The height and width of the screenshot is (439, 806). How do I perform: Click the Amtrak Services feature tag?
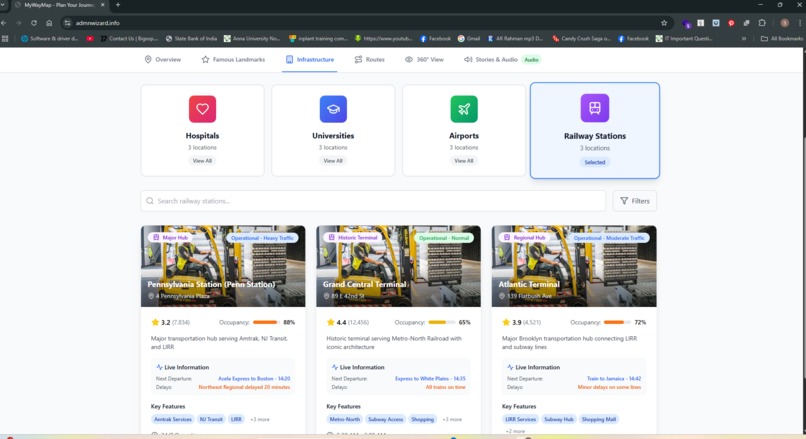click(x=173, y=419)
